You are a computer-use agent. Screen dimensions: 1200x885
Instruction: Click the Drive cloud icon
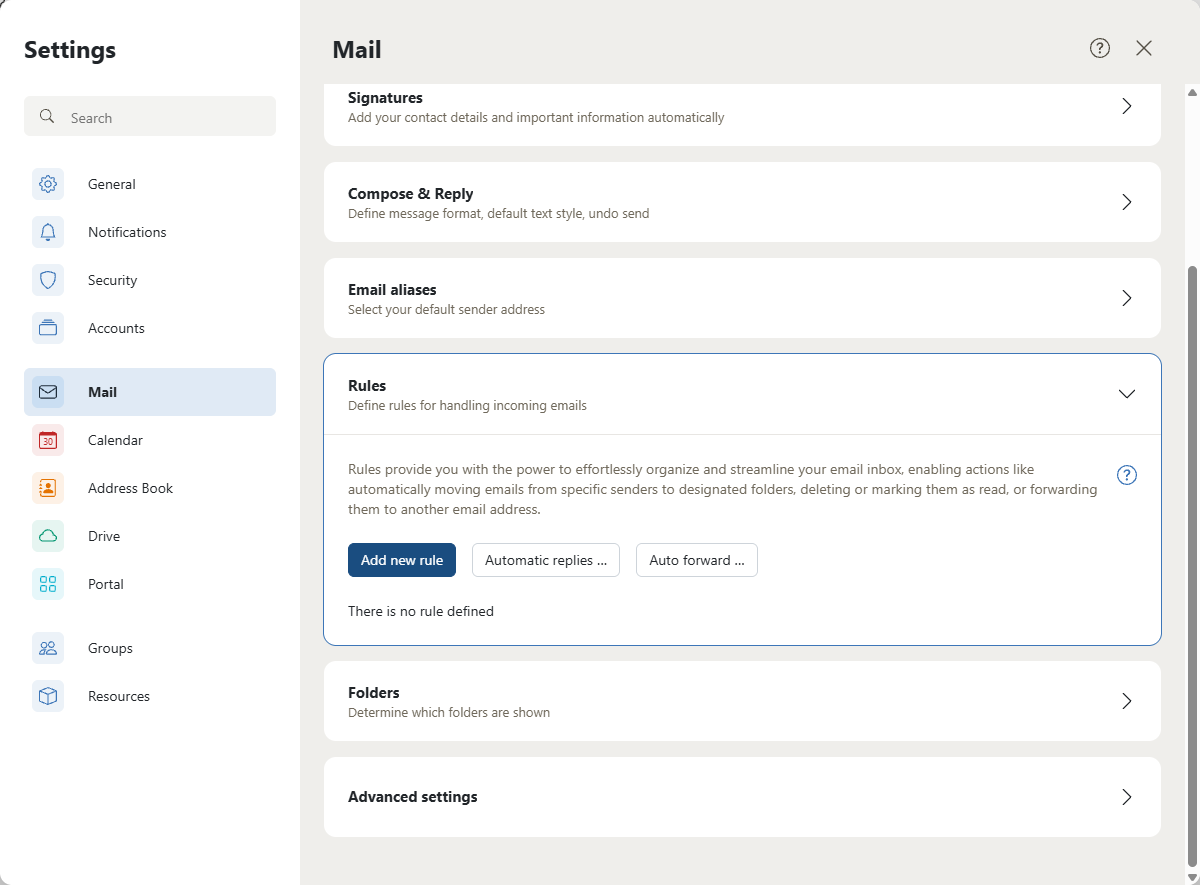point(48,536)
